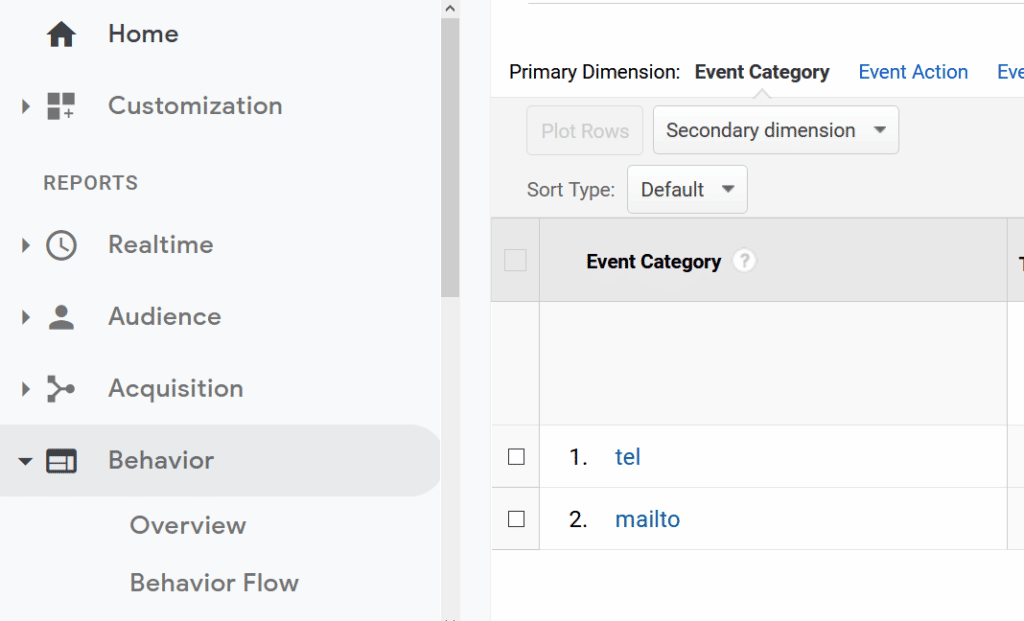Viewport: 1024px width, 621px height.
Task: Tick the select-all checkbox in table header
Action: (515, 261)
